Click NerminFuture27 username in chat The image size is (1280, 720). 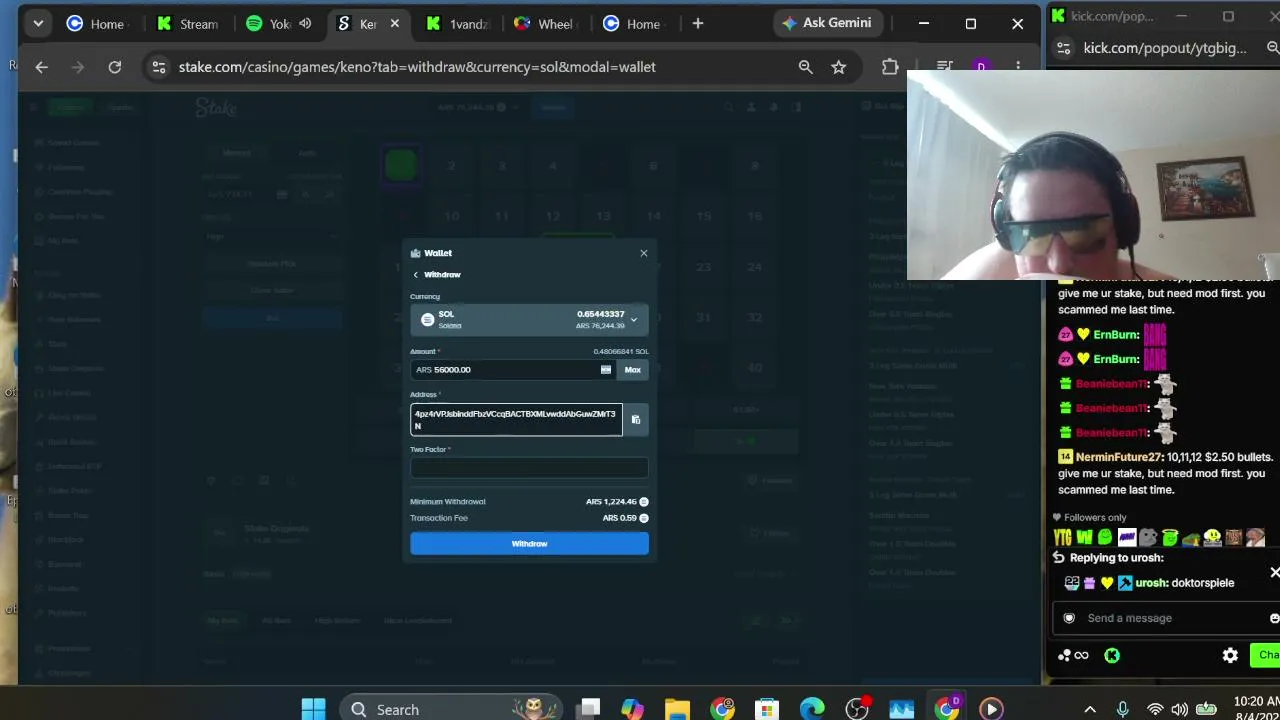[1119, 457]
